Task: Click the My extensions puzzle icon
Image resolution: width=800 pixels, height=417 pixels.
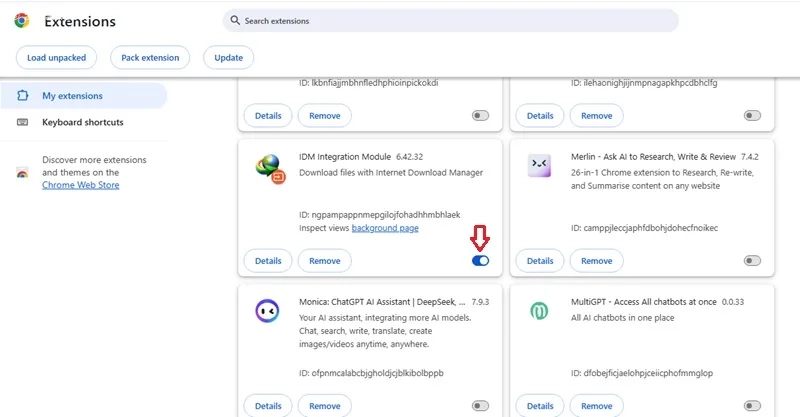Action: (22, 95)
